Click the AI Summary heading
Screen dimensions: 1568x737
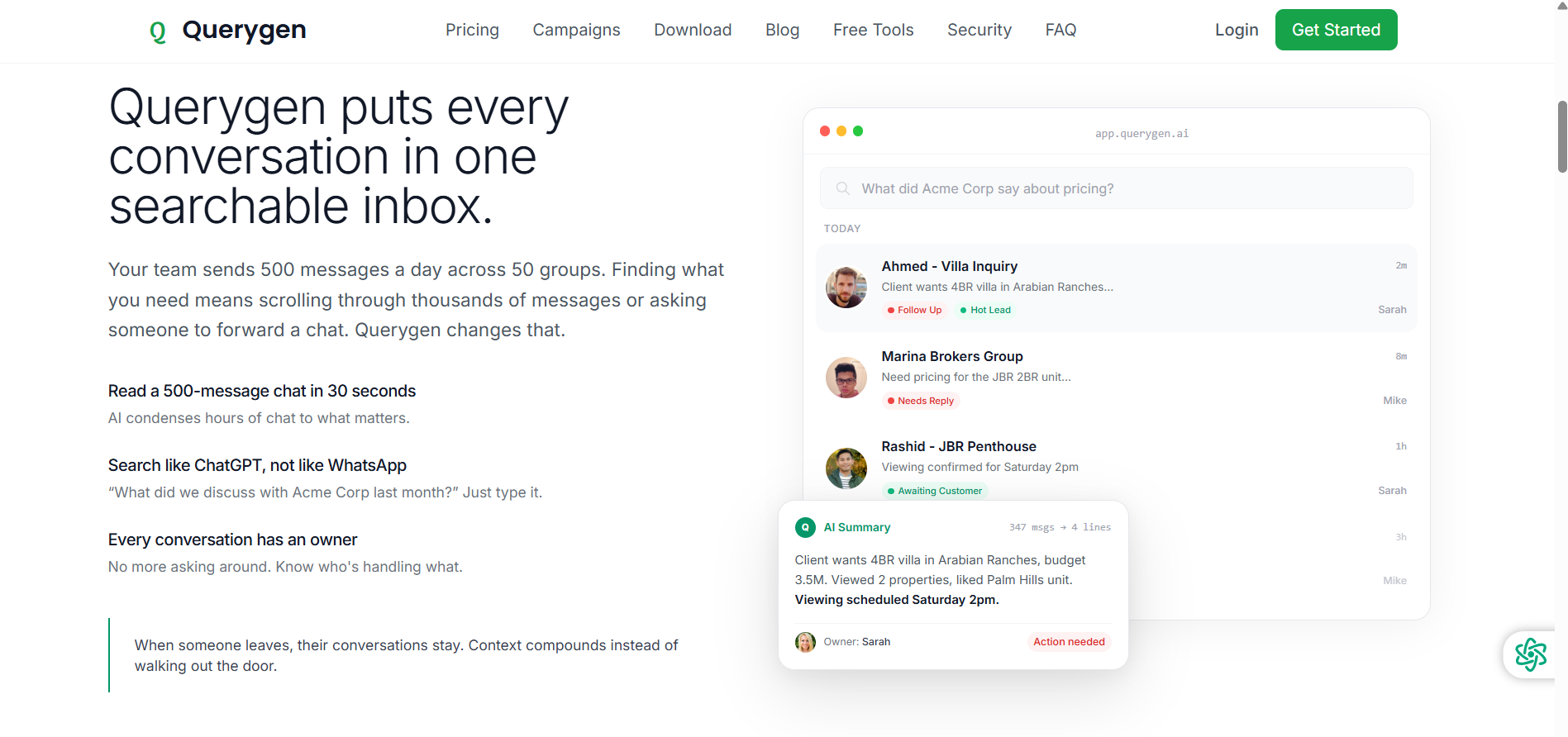point(857,527)
